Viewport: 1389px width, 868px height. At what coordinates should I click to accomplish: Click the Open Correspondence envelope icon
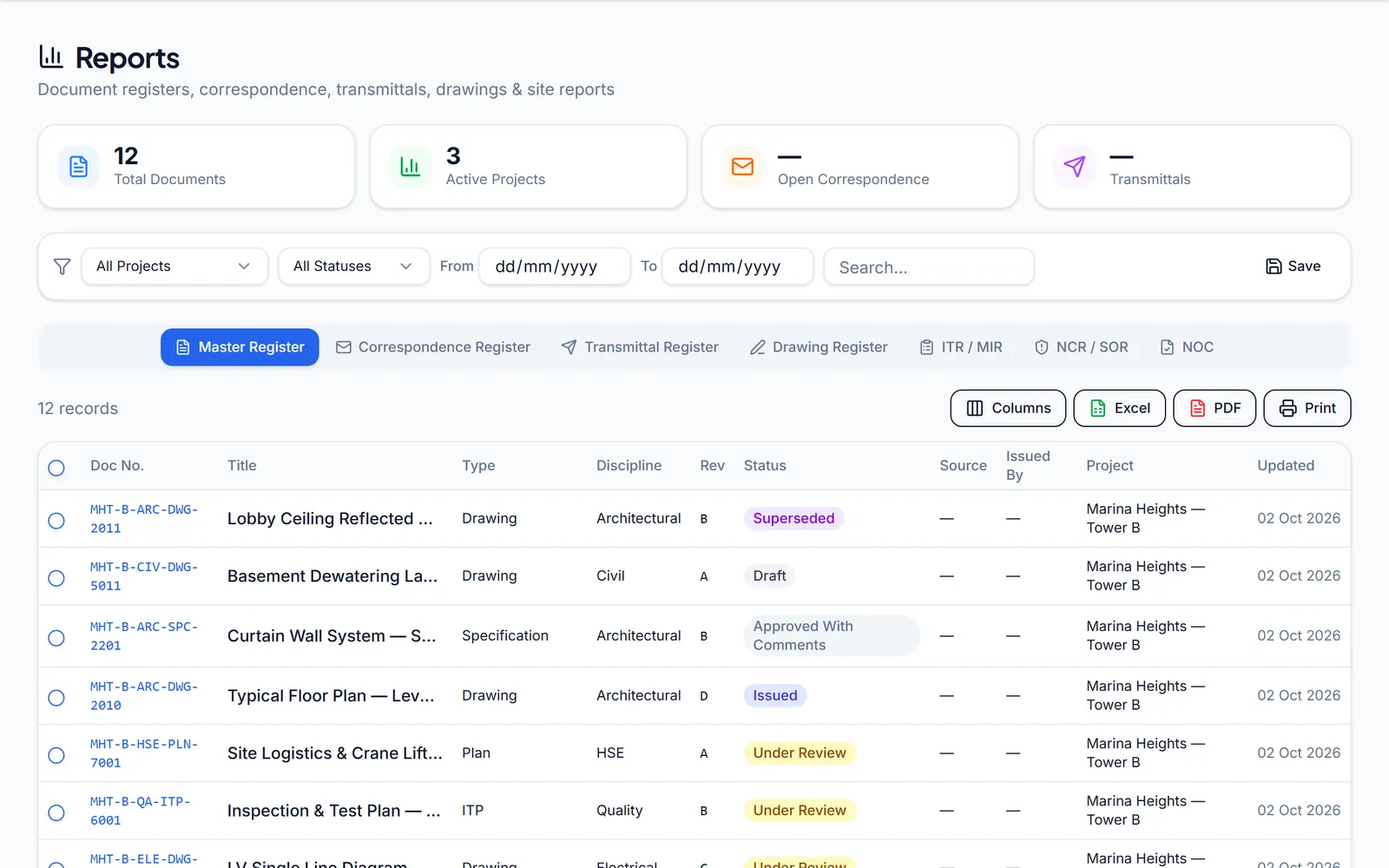coord(742,167)
